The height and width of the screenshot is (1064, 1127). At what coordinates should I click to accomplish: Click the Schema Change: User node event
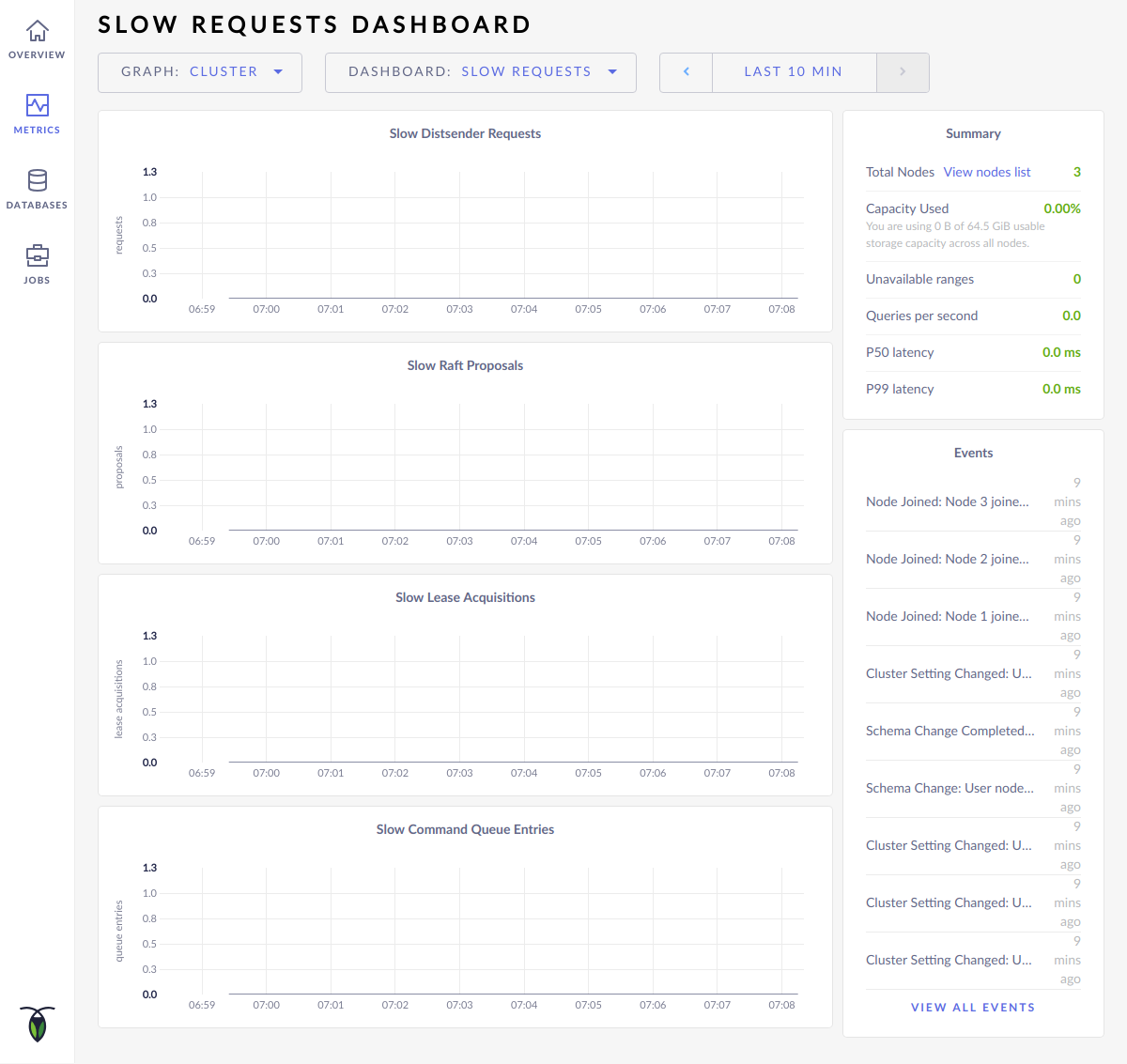[949, 788]
